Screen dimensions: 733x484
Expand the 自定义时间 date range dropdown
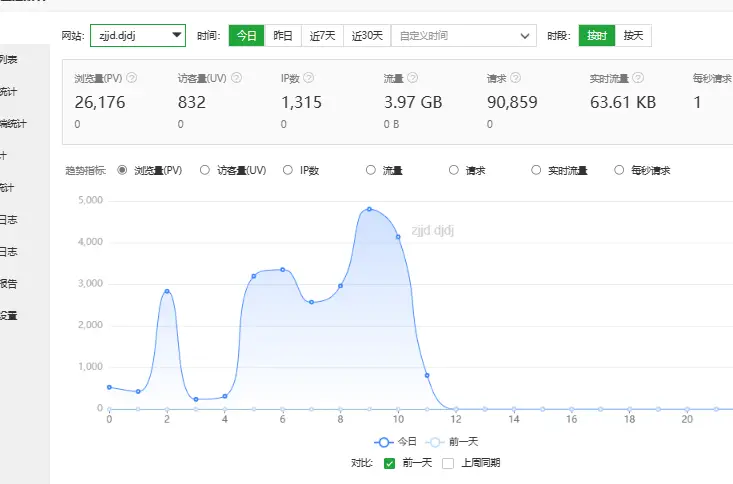[x=463, y=36]
